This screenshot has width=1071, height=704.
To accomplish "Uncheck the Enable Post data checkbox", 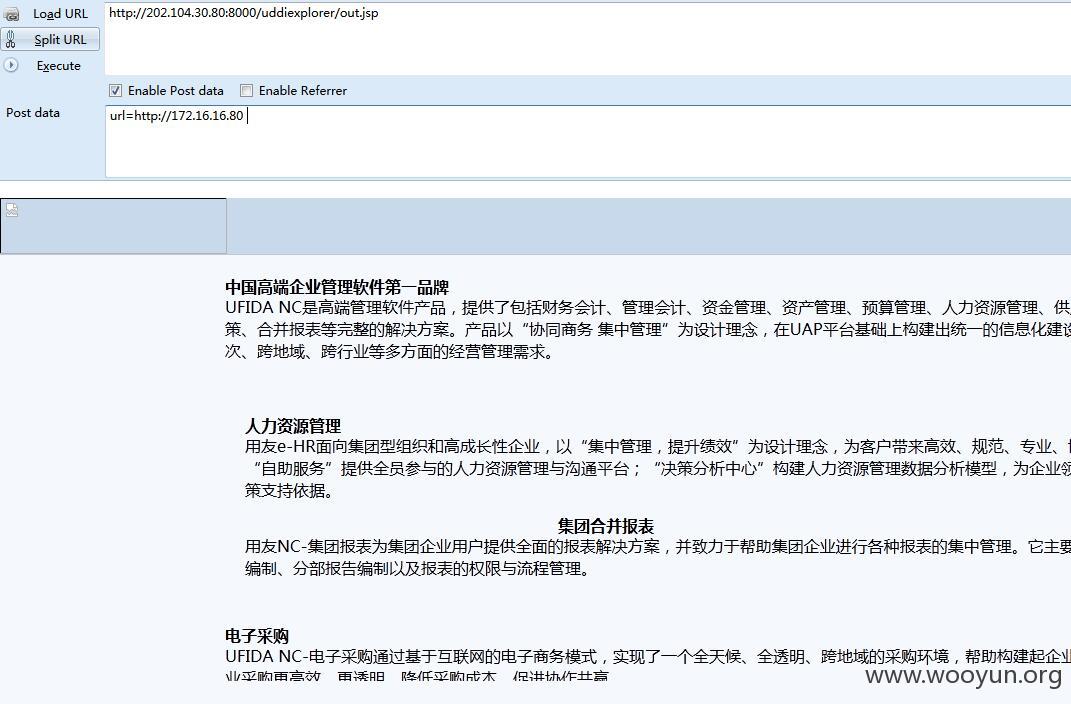I will (115, 90).
